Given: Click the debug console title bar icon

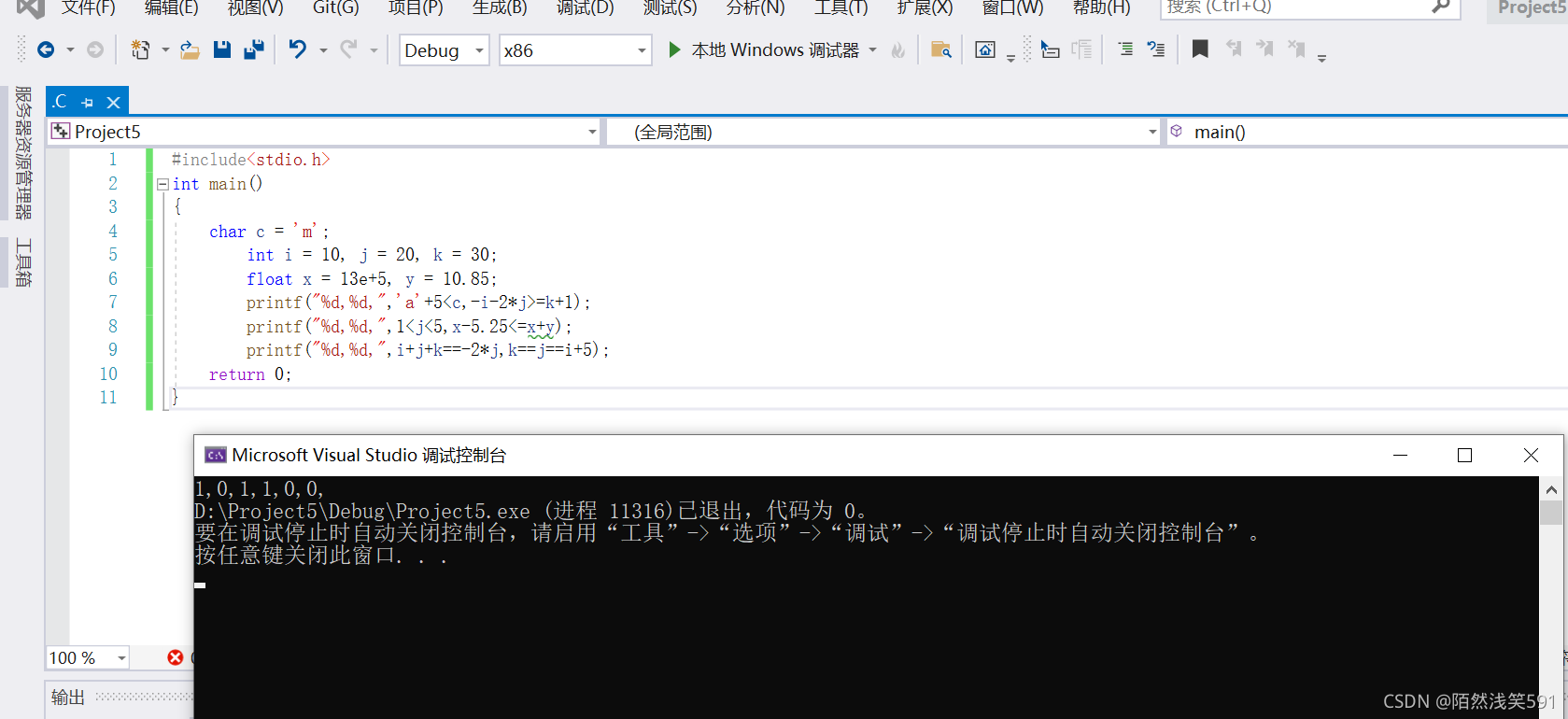Looking at the screenshot, I should pyautogui.click(x=216, y=455).
